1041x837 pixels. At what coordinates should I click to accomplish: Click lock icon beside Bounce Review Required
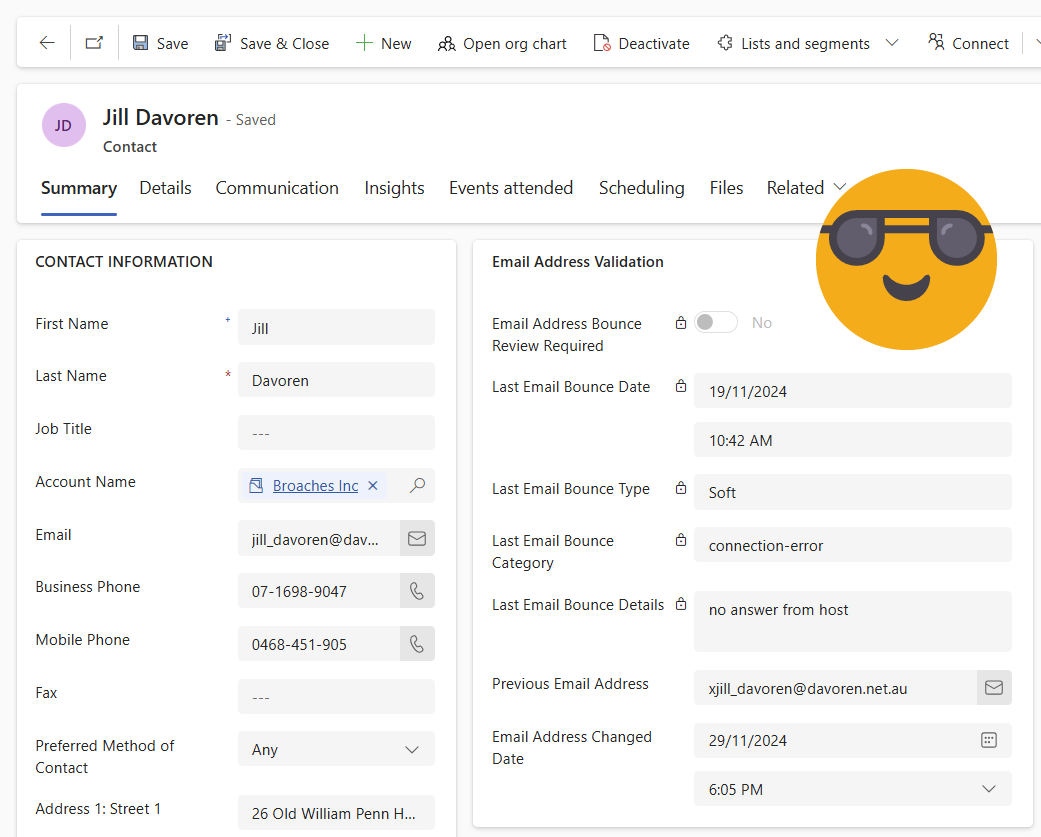pos(681,323)
